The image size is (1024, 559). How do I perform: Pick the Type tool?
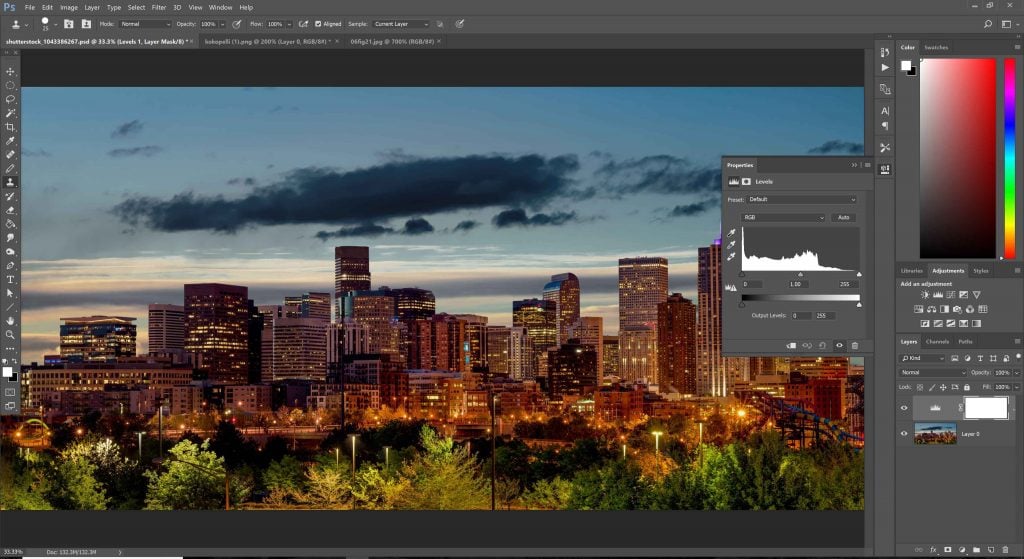point(11,279)
